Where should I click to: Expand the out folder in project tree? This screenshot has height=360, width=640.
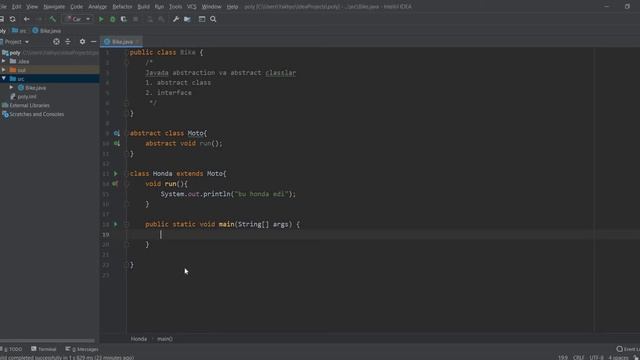click(x=4, y=70)
